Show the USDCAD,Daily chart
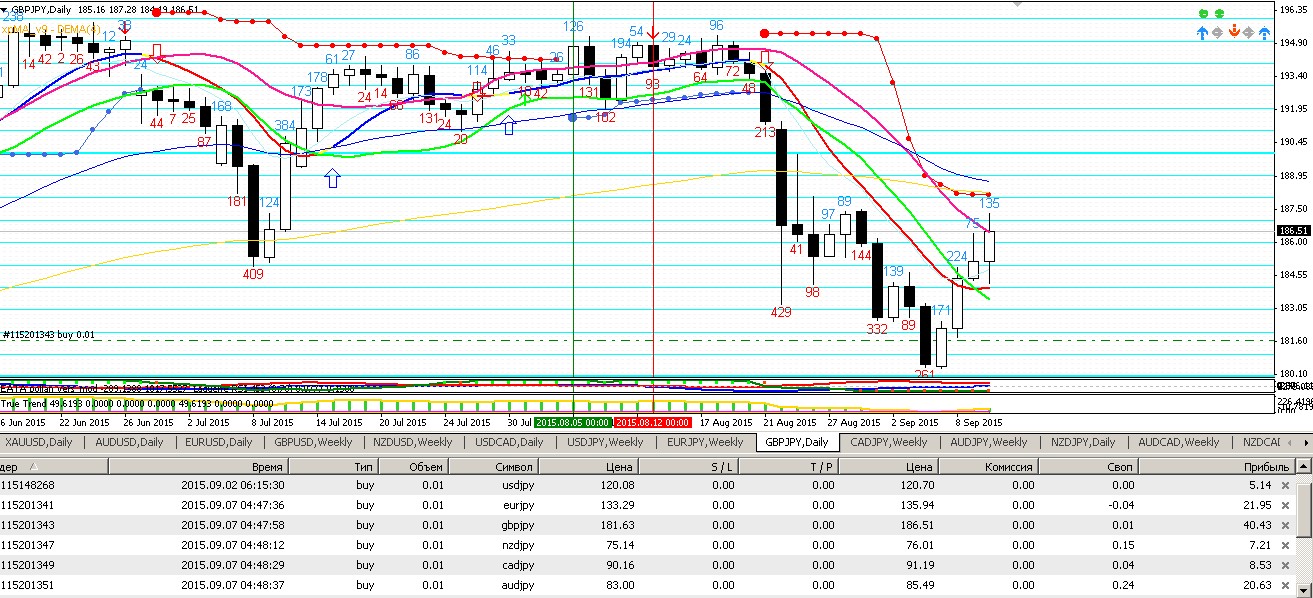The image size is (1313, 598). pyautogui.click(x=510, y=442)
